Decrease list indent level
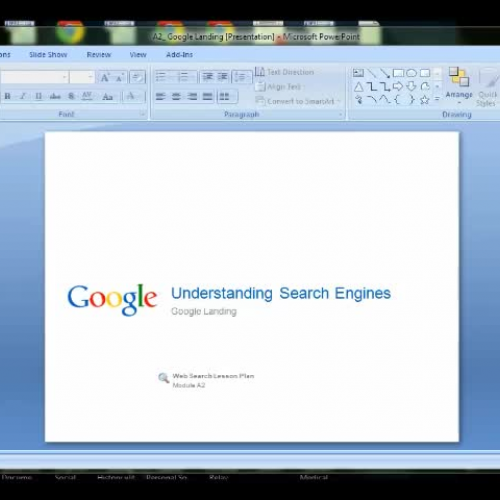 (207, 77)
